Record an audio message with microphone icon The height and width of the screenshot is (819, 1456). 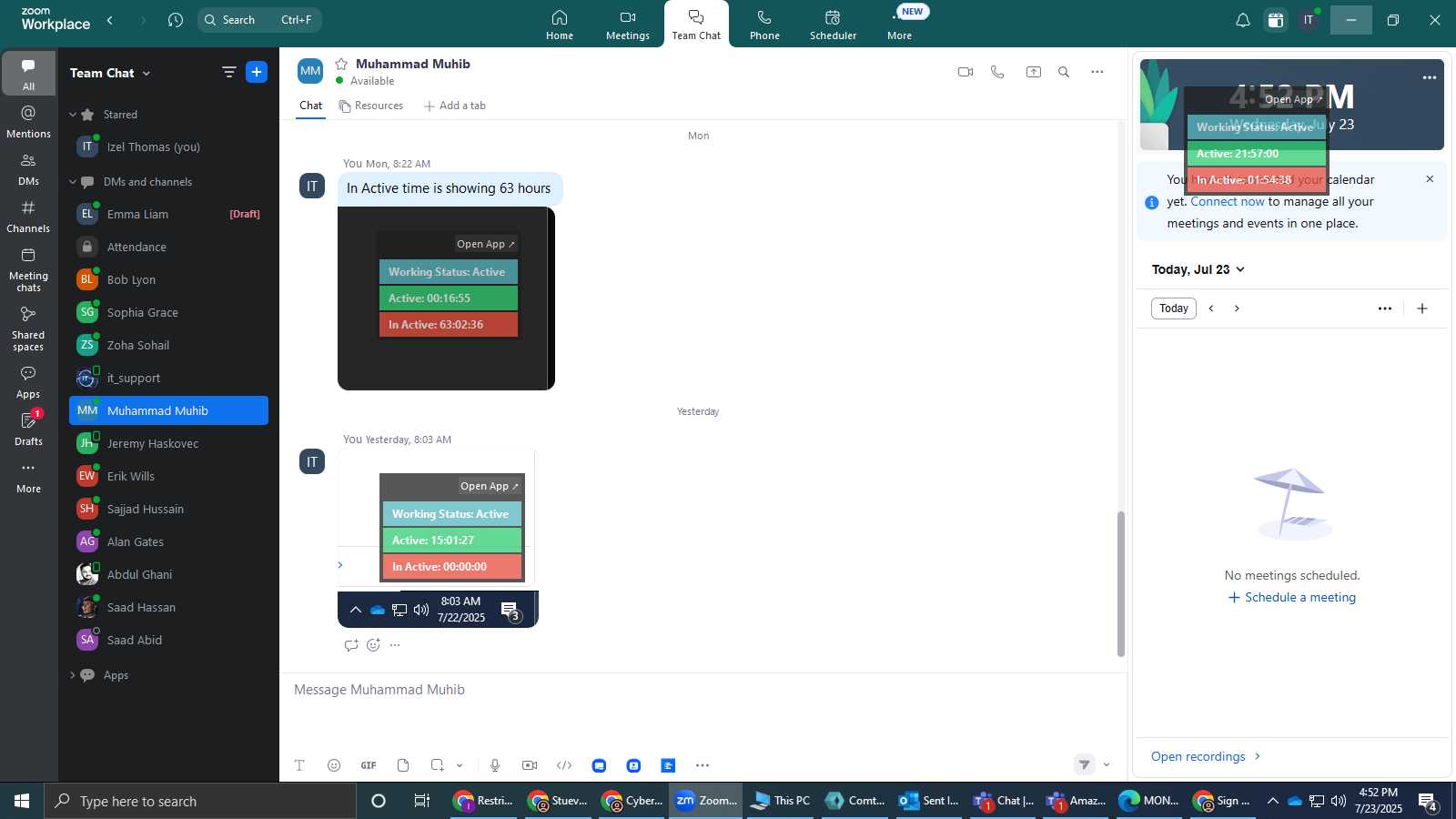495,765
